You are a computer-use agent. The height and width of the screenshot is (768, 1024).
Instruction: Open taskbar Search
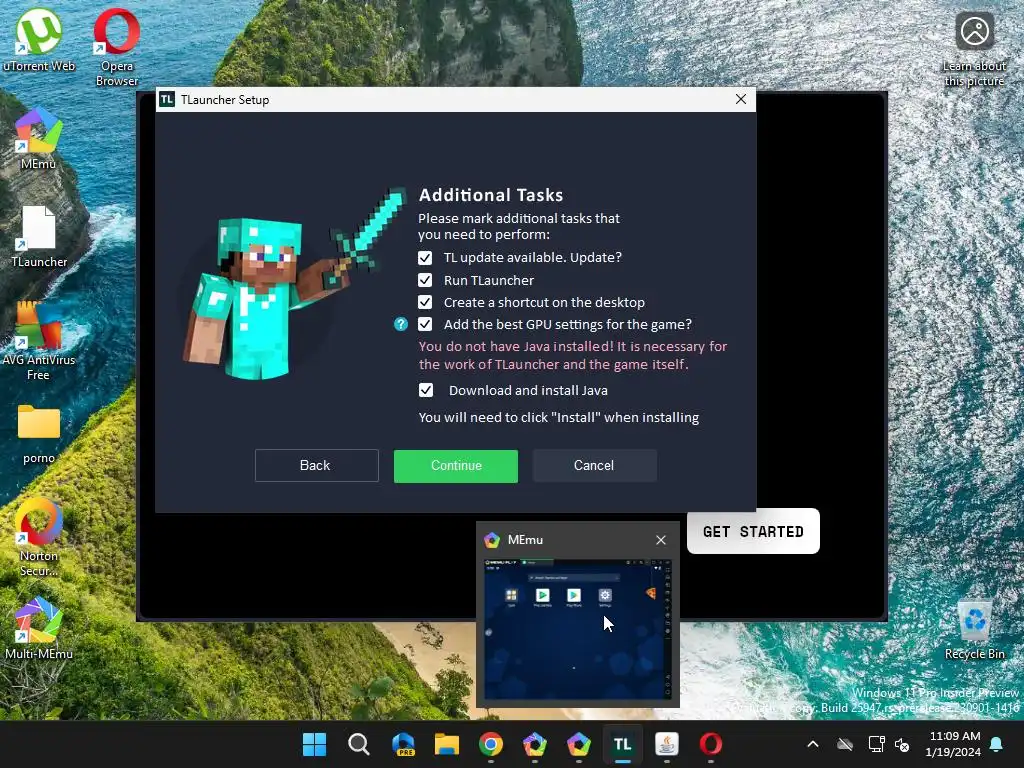pyautogui.click(x=359, y=744)
